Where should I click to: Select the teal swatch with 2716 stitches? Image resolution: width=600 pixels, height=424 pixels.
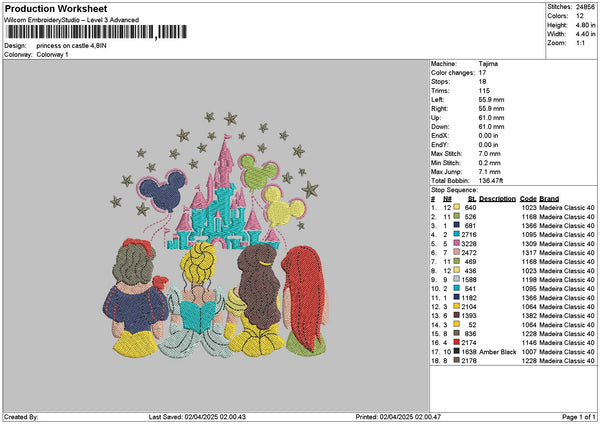click(x=457, y=235)
